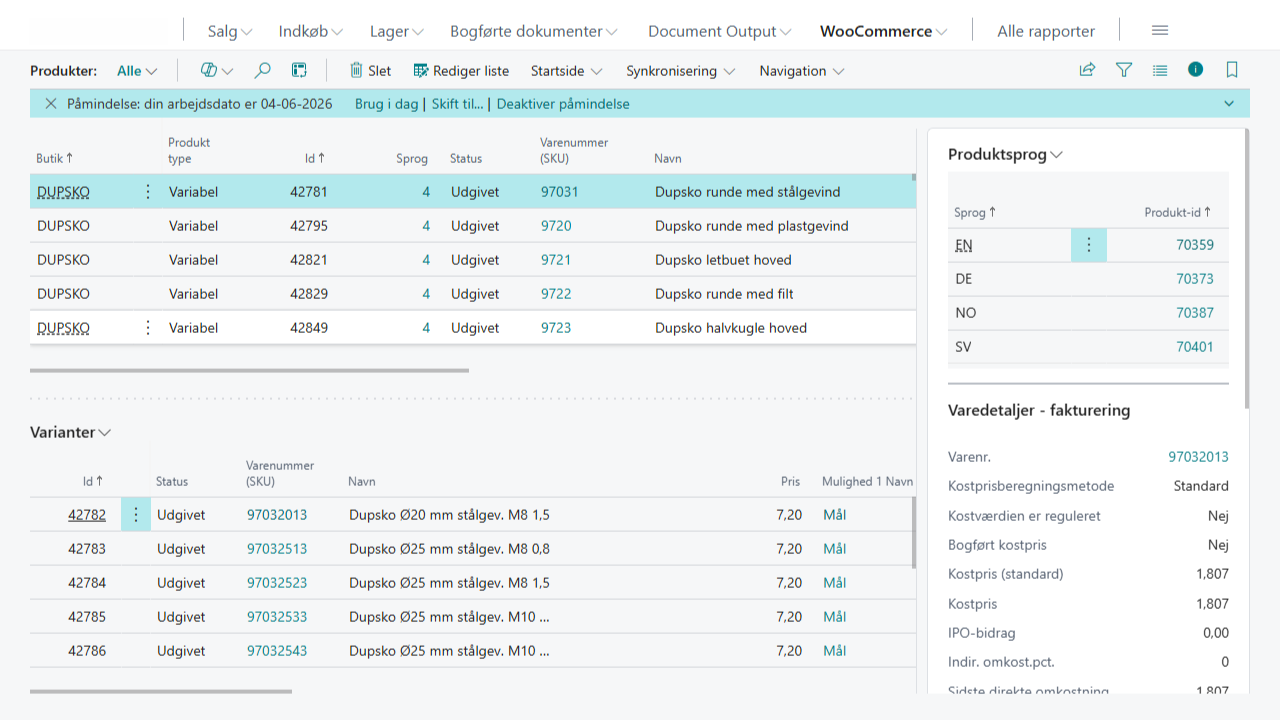Open the Alle view selector dropdown
1280x720 pixels.
coord(137,71)
